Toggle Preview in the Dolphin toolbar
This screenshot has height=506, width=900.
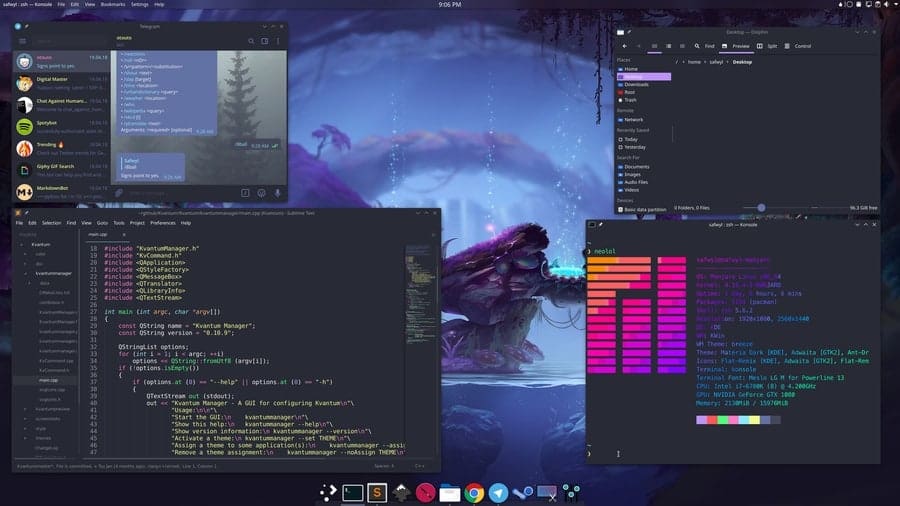[736, 46]
